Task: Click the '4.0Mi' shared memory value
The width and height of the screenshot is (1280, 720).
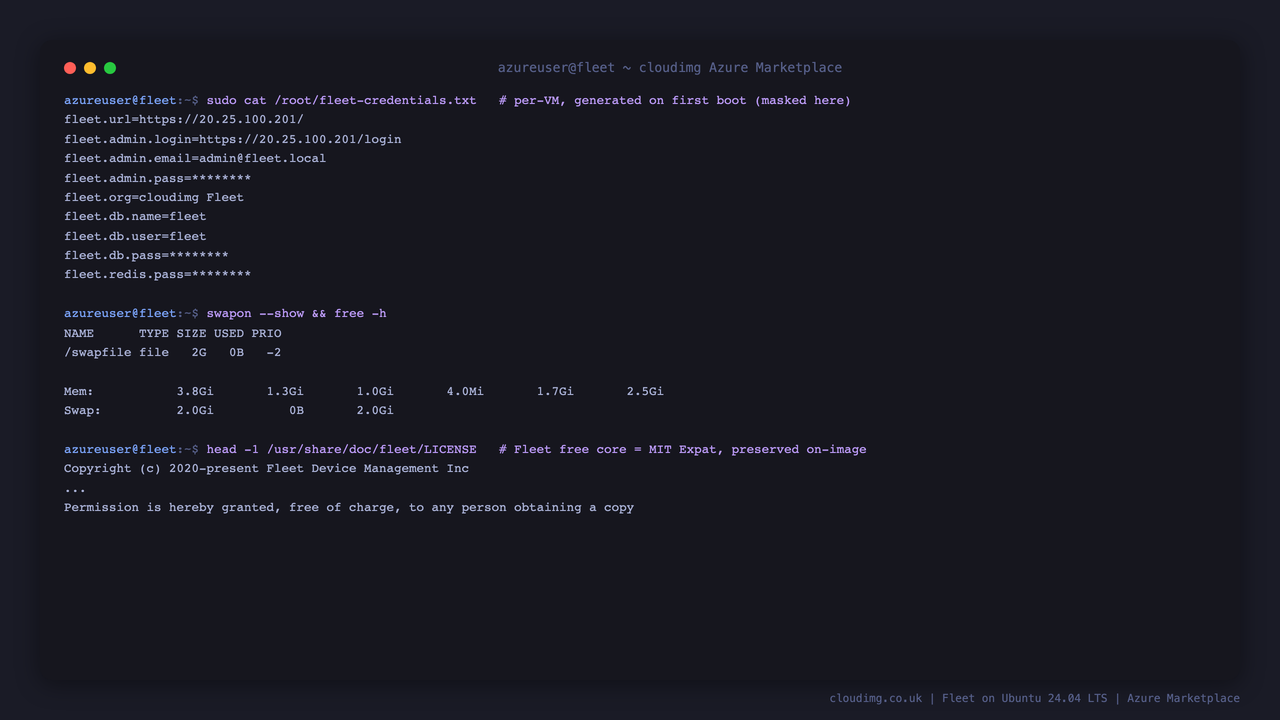Action: click(465, 391)
